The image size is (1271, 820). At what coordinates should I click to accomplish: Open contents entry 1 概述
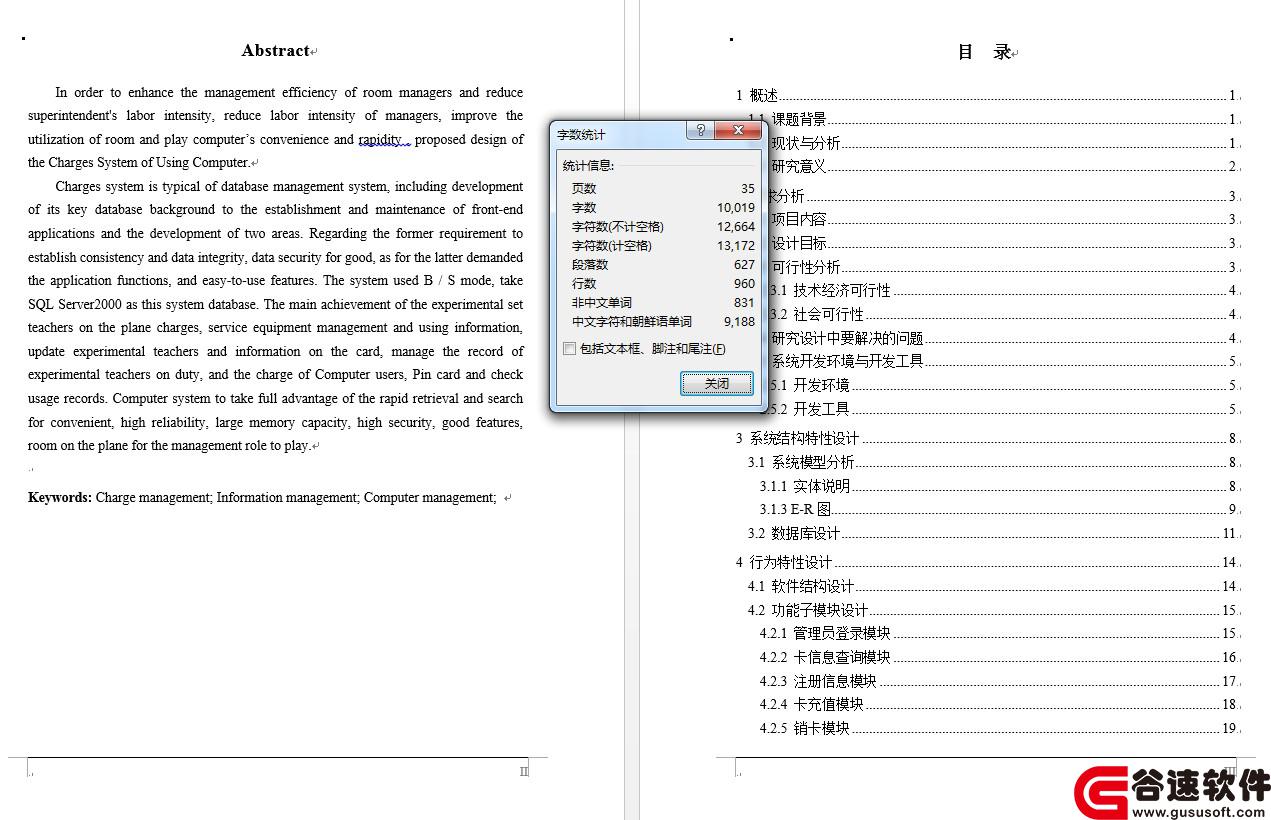(986, 95)
